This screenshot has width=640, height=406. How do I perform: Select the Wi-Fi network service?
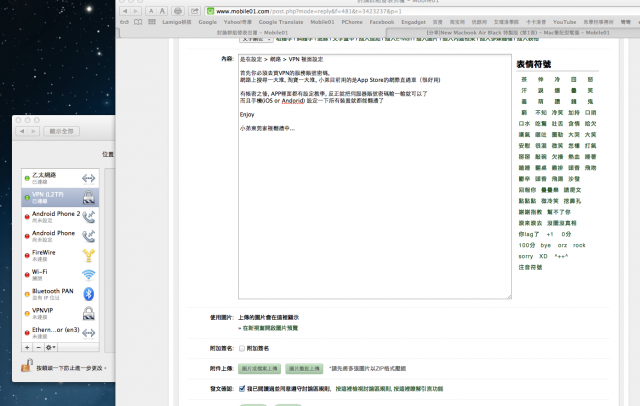pos(60,275)
